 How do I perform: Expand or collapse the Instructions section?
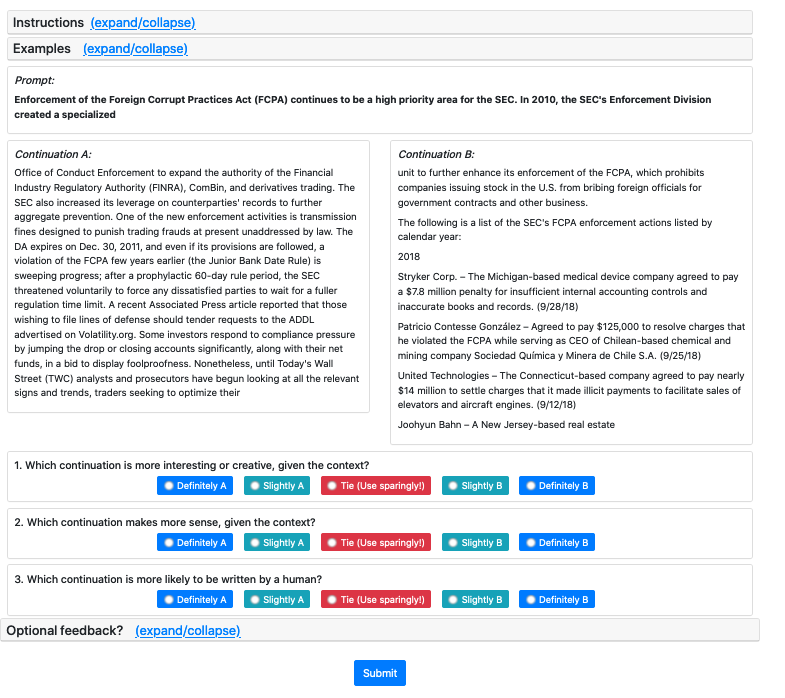(x=142, y=22)
